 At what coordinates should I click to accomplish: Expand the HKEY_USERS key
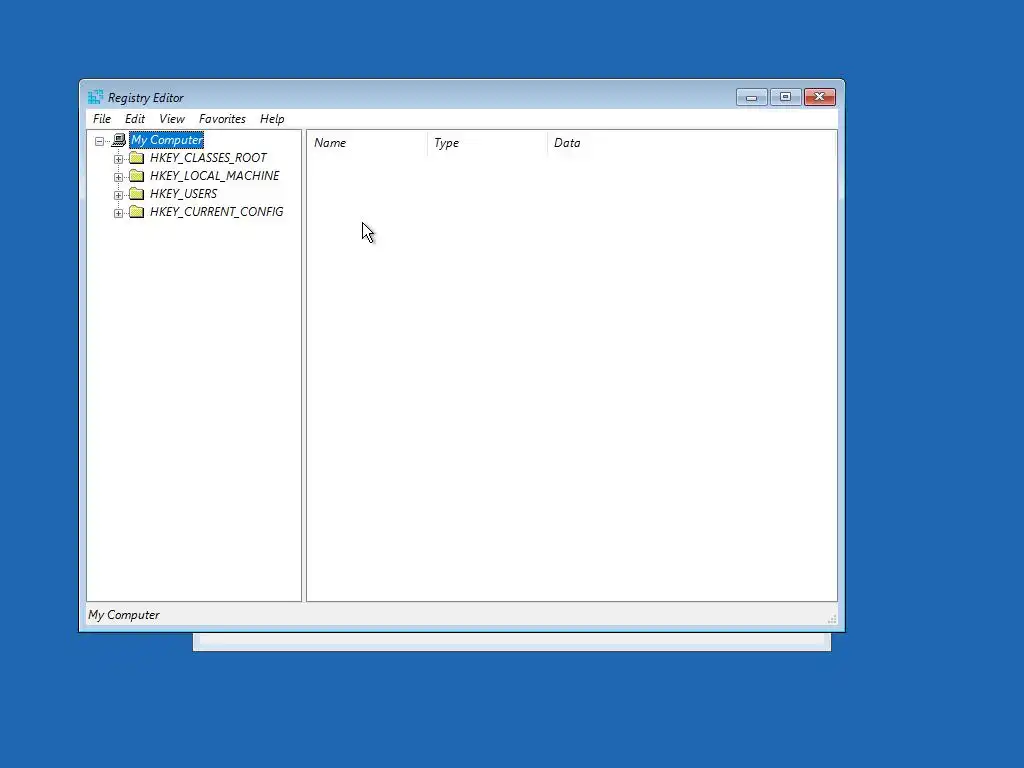pos(118,195)
